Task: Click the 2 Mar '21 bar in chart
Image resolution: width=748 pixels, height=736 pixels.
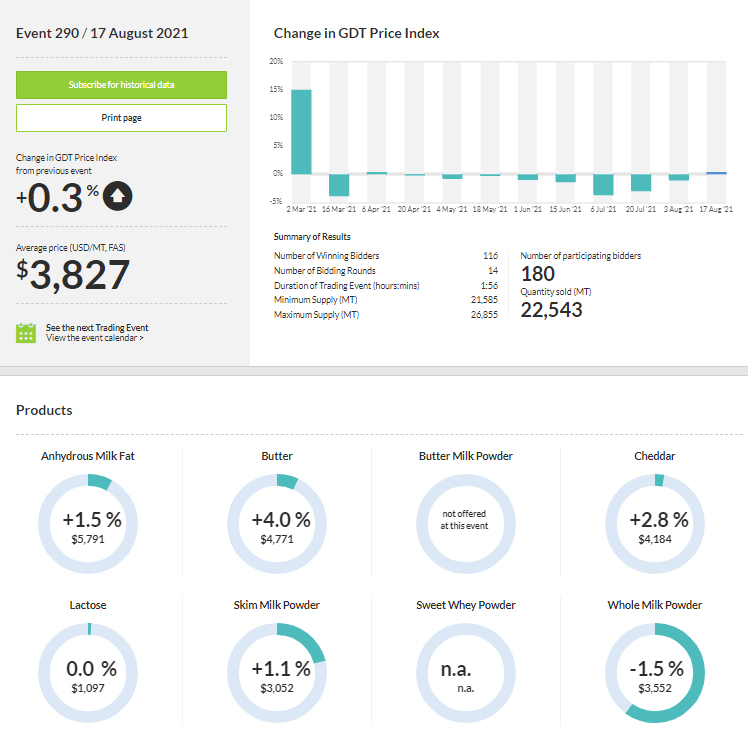Action: point(301,131)
